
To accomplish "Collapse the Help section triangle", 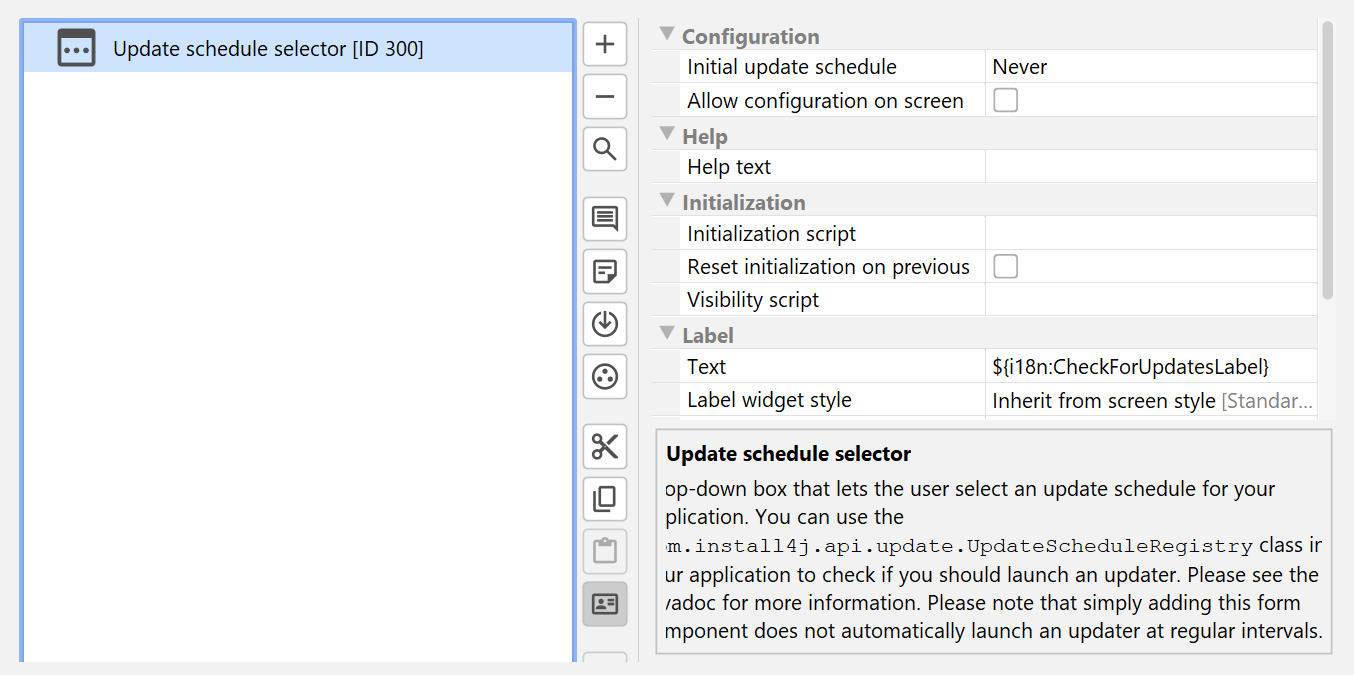I will (x=667, y=135).
